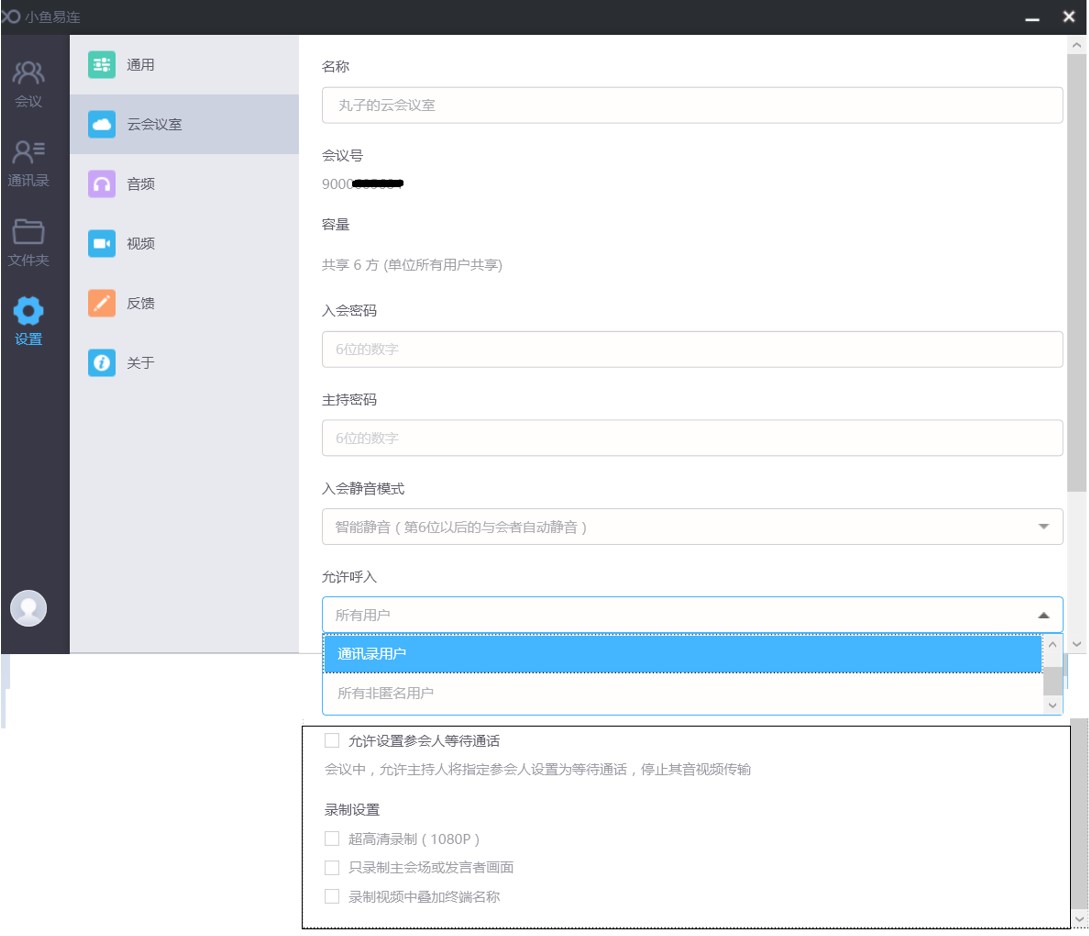Click the dropdown list's scroll up arrow

[1053, 644]
